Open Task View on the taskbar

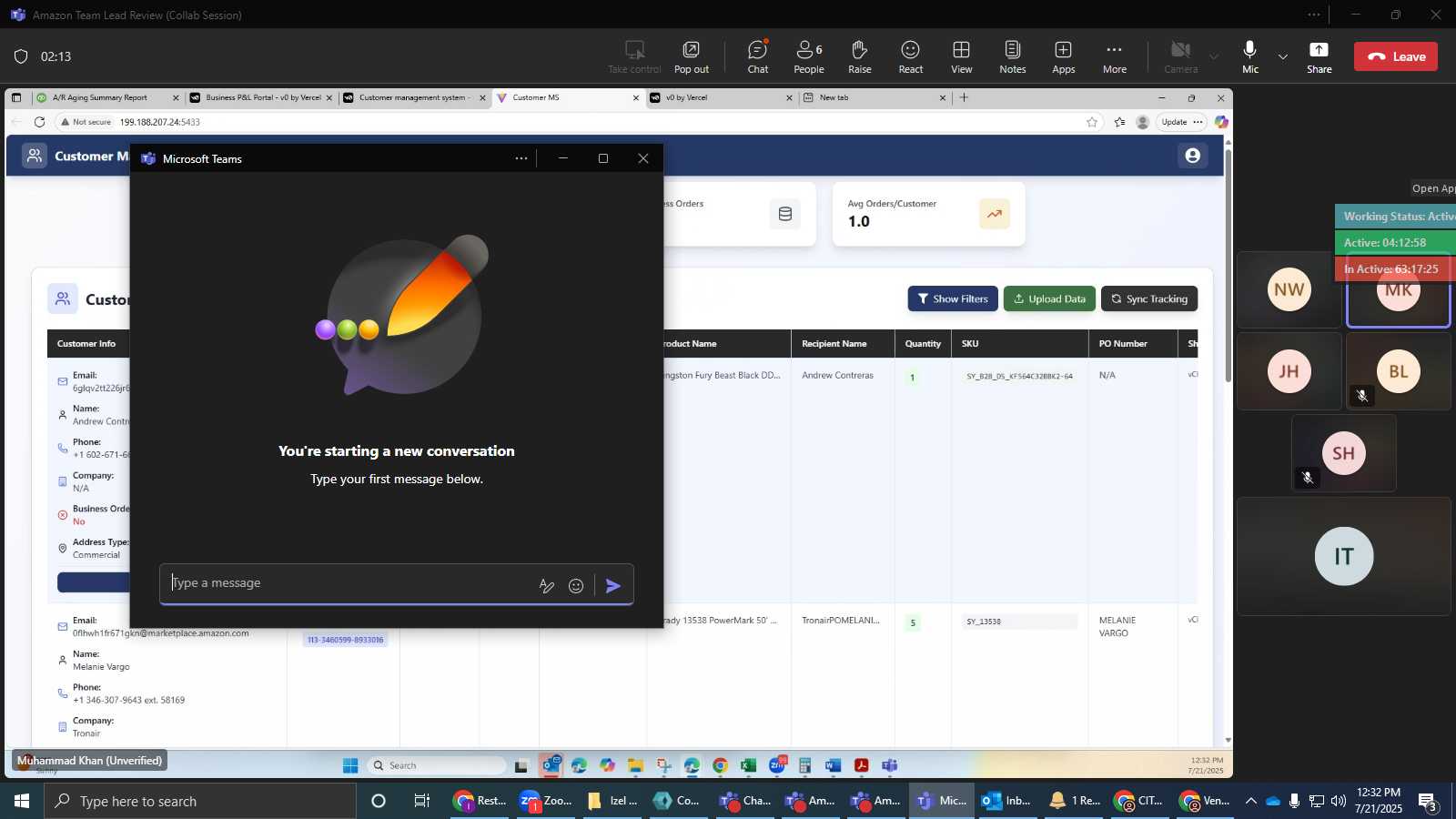click(421, 801)
